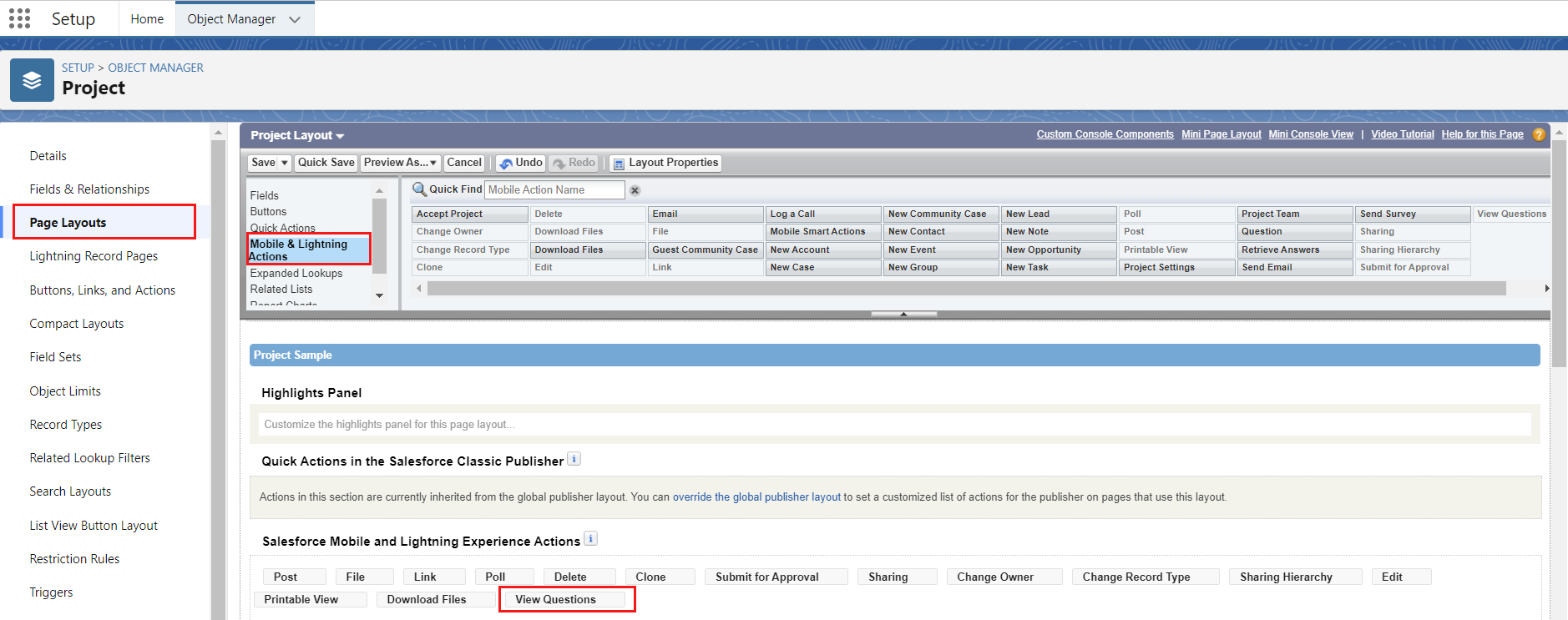
Task: Click info icon beside Lightning Experience Actions heading
Action: (590, 539)
